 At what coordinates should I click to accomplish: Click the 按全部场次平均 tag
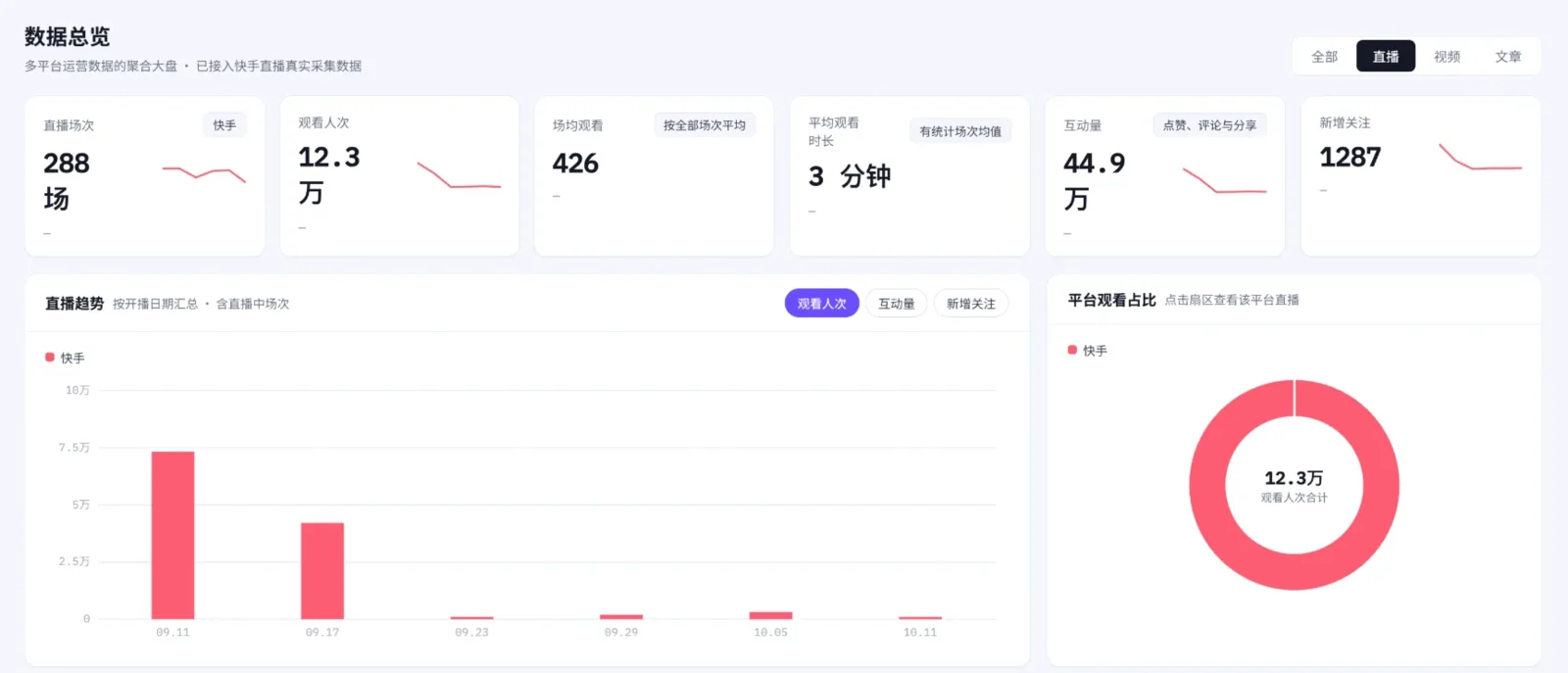pos(705,125)
